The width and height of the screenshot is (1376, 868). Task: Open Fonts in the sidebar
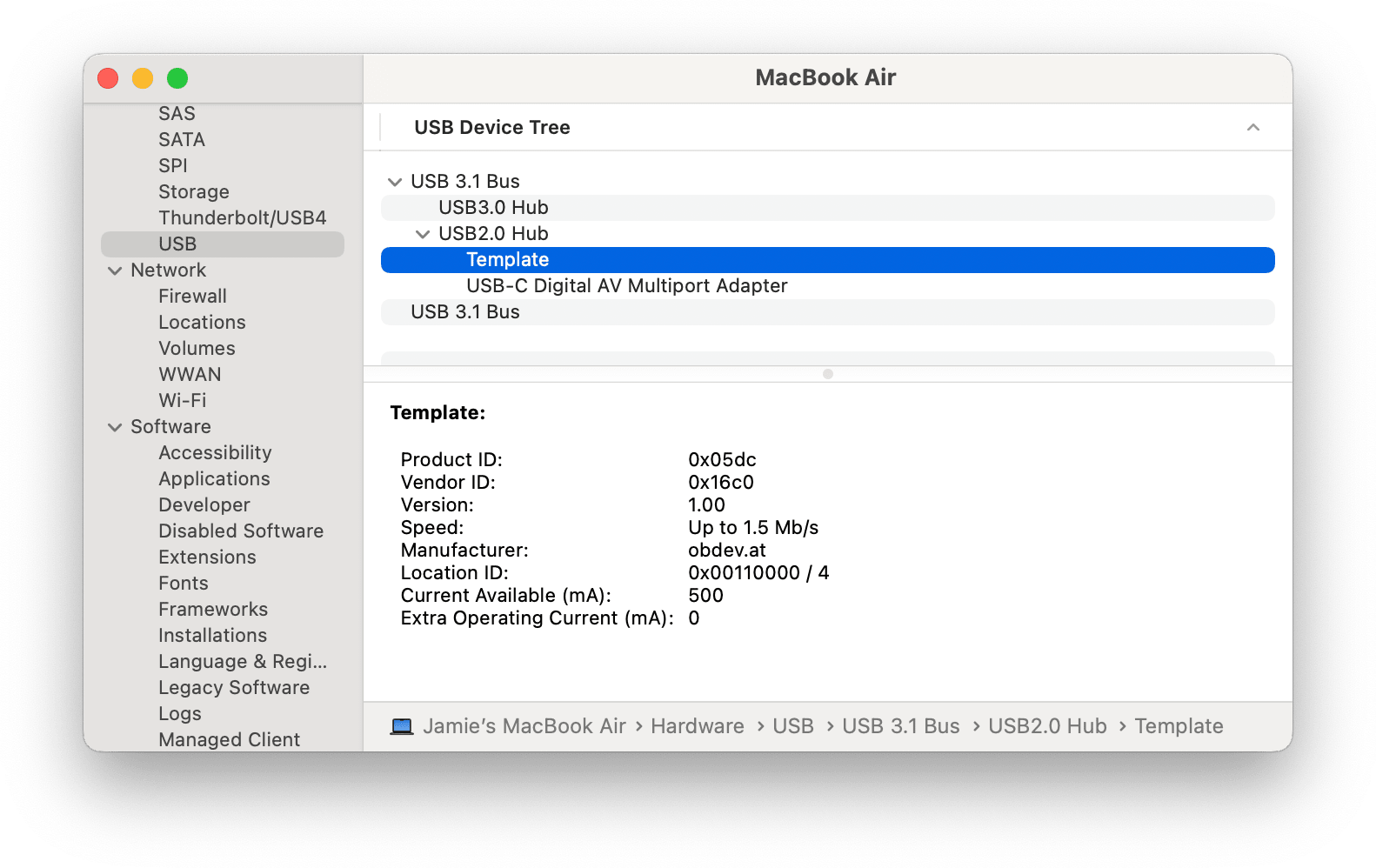pyautogui.click(x=184, y=584)
